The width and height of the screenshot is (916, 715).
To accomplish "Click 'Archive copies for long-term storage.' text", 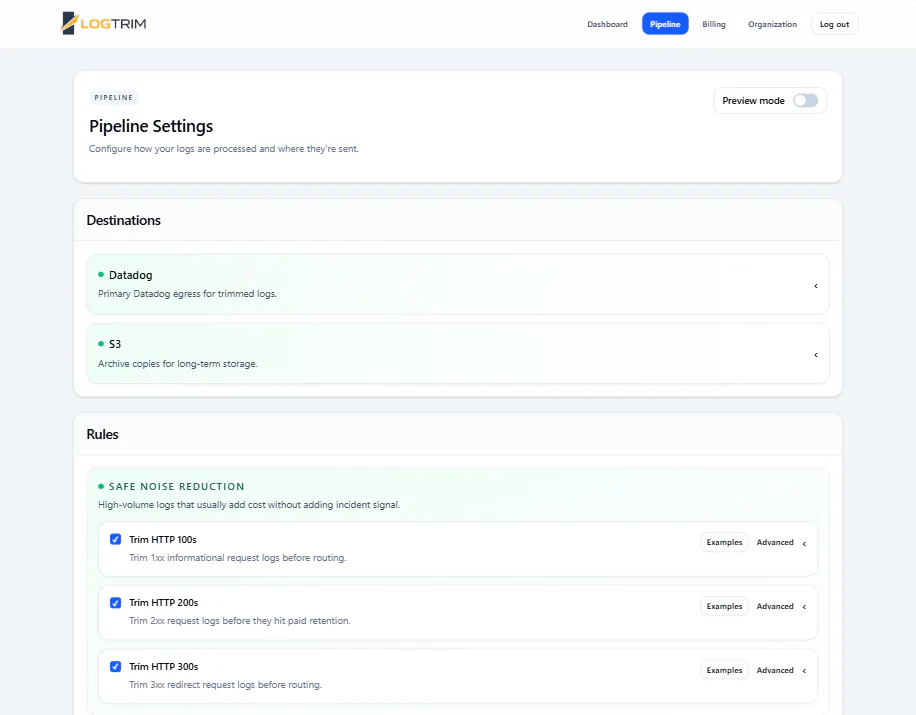I will (x=178, y=363).
